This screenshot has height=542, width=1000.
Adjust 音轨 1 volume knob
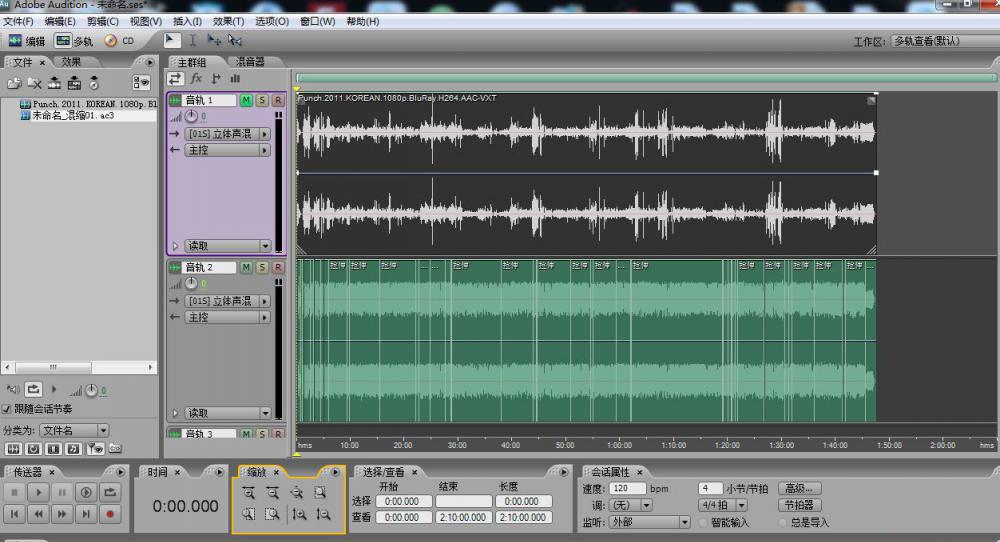pos(191,116)
